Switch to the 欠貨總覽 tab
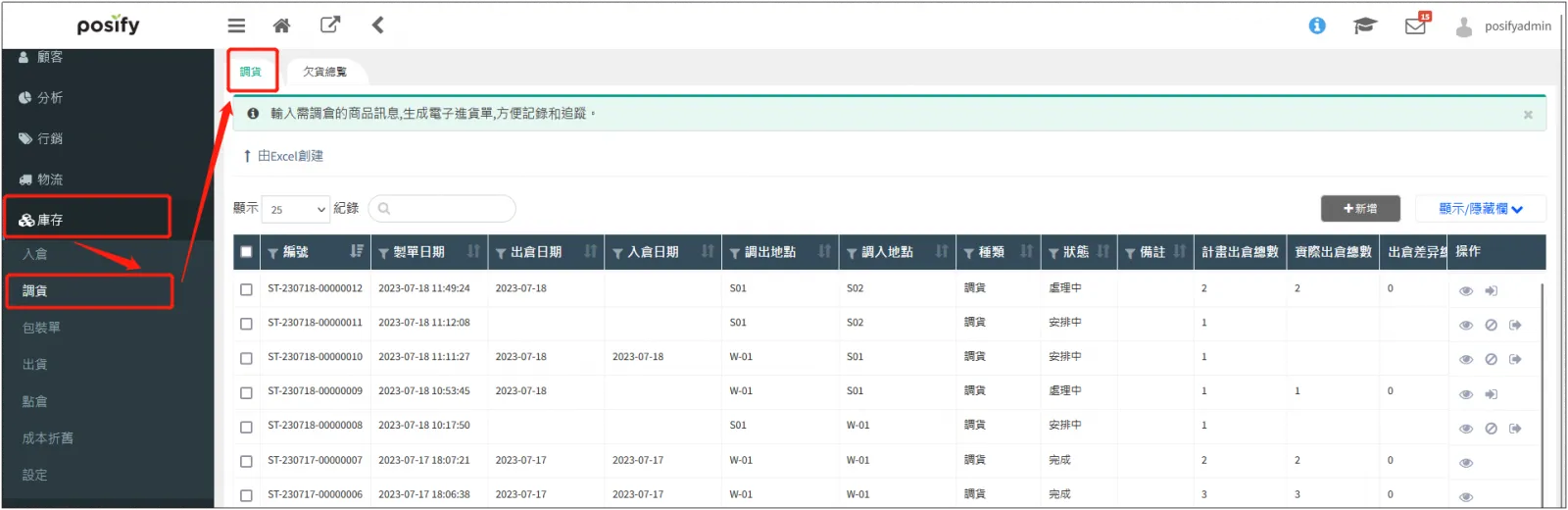The image size is (1568, 510). (x=324, y=72)
